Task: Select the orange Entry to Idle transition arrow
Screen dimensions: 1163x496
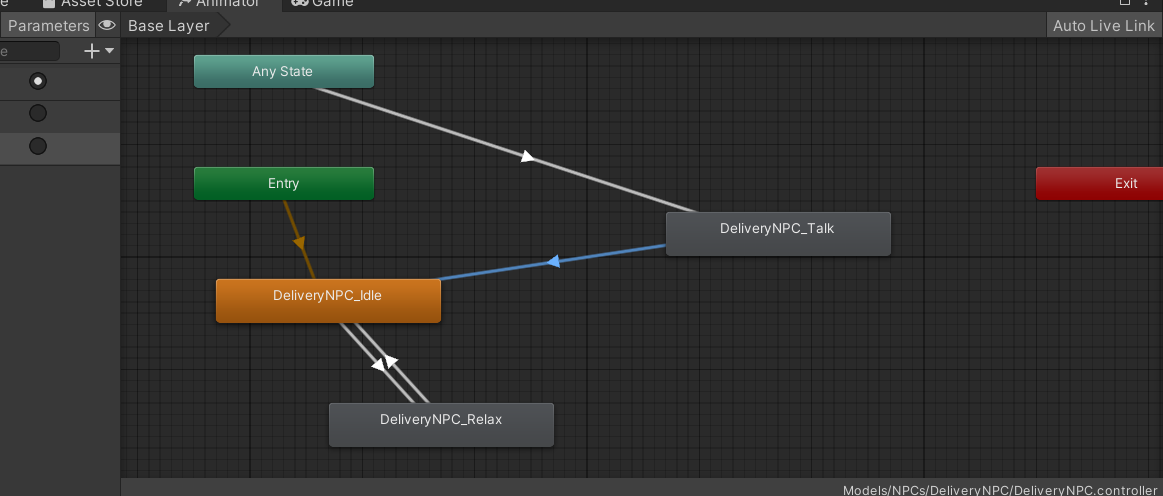Action: pyautogui.click(x=299, y=241)
